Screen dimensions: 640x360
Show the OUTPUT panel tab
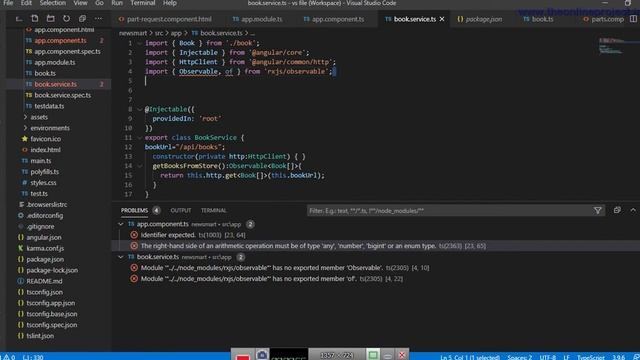click(x=181, y=211)
